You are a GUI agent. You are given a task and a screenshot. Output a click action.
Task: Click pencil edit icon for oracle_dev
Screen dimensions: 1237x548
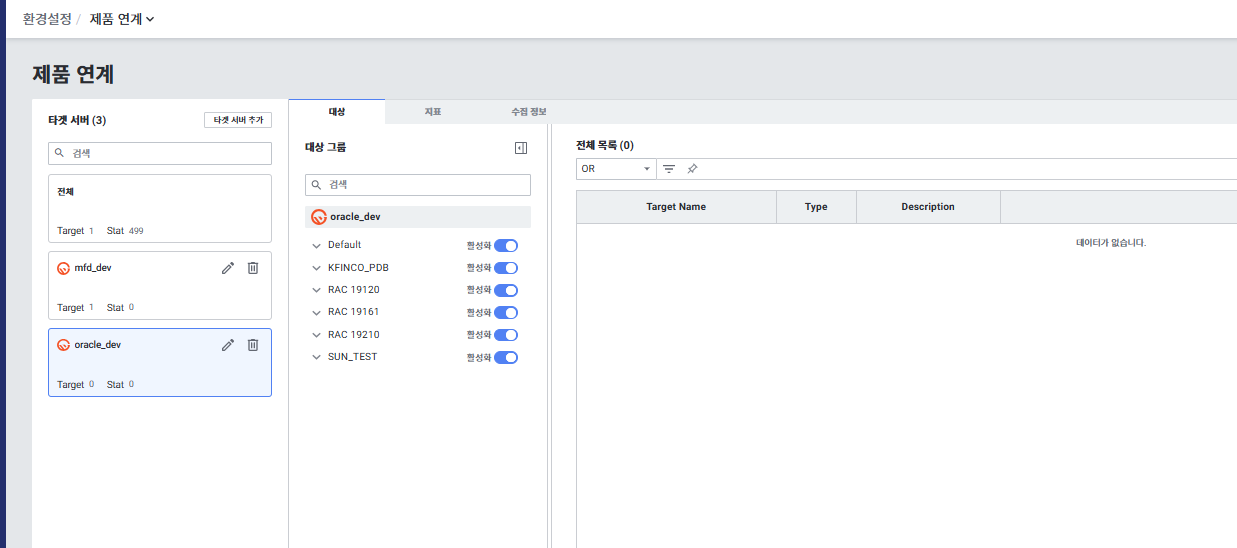[x=228, y=345]
